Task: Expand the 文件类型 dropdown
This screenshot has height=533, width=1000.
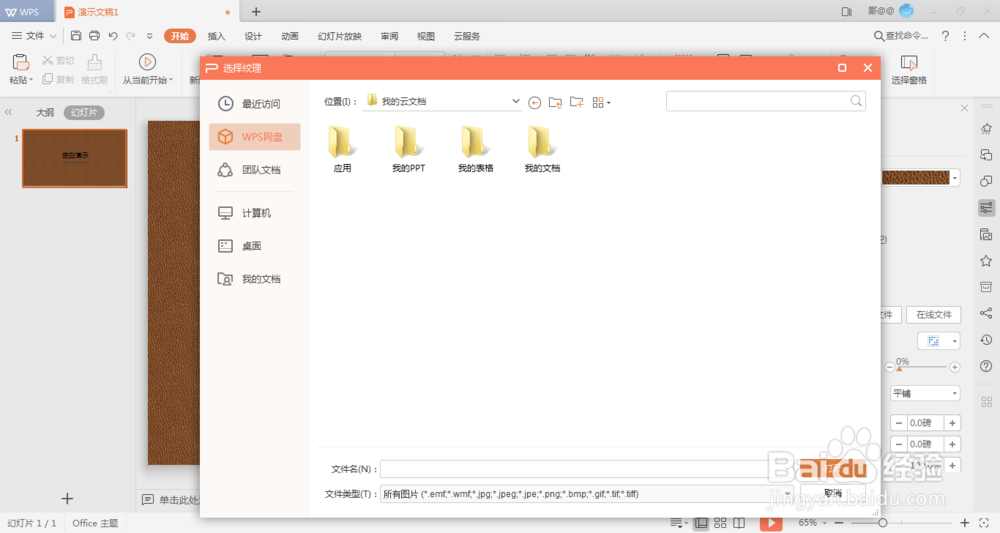Action: tap(788, 493)
